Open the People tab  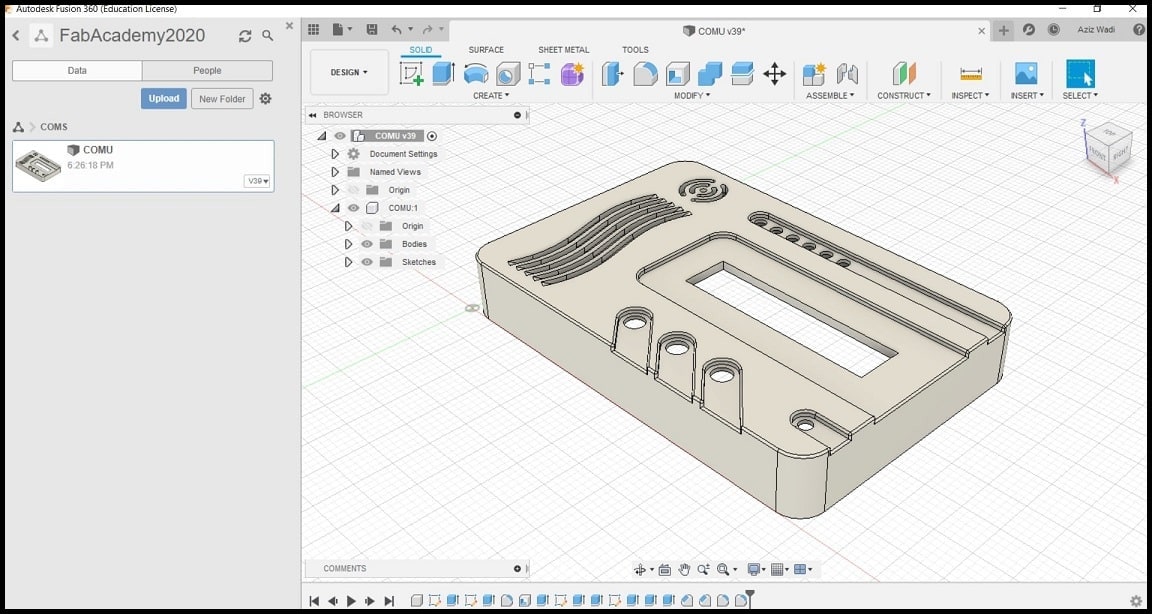207,71
